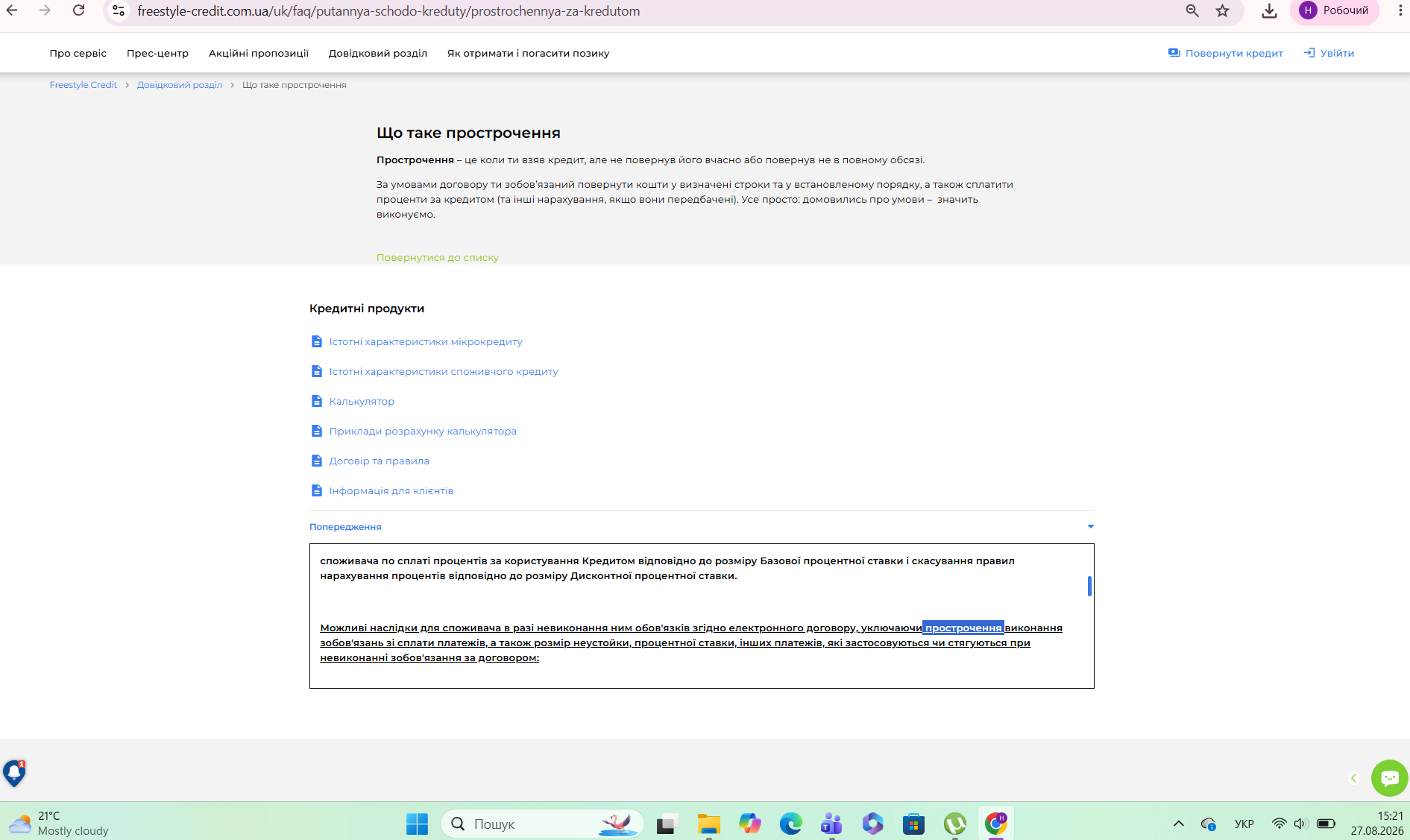
Task: Open Акційні пропозиції menu item
Action: [259, 53]
